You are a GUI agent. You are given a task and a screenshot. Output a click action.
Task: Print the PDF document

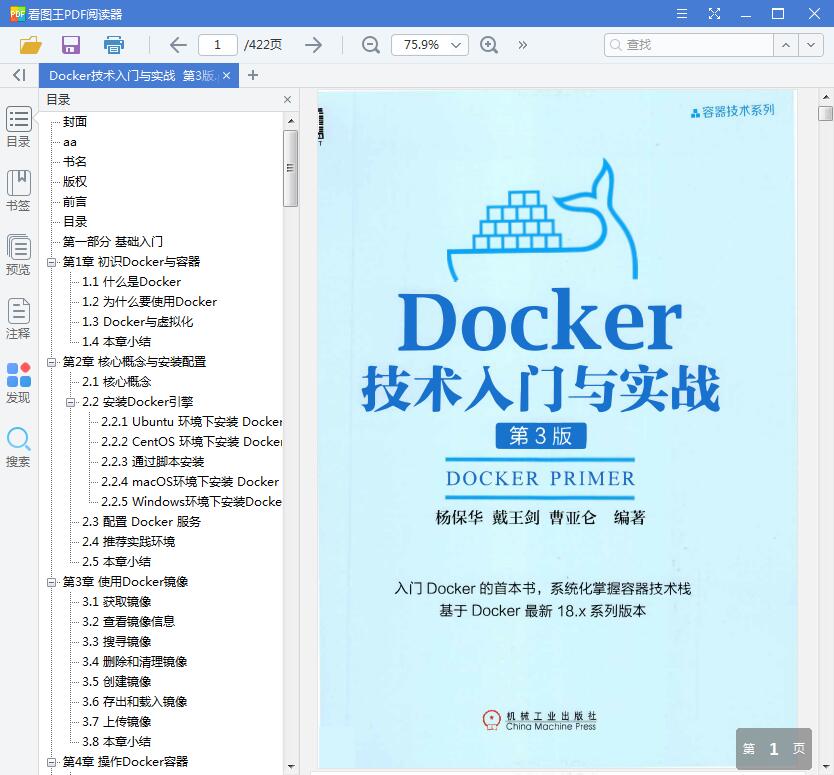coord(113,45)
